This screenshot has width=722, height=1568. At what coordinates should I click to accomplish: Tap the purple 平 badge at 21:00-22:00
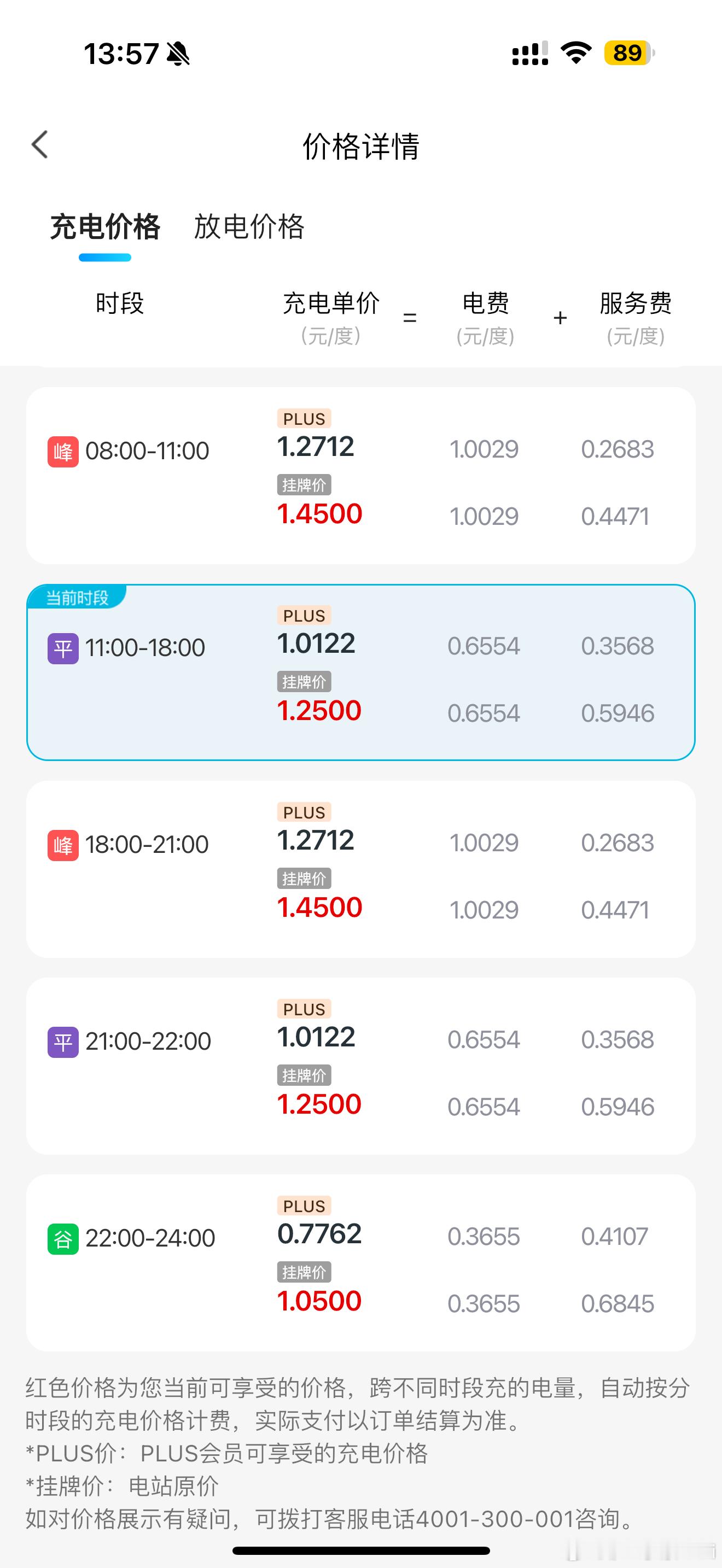(63, 1042)
